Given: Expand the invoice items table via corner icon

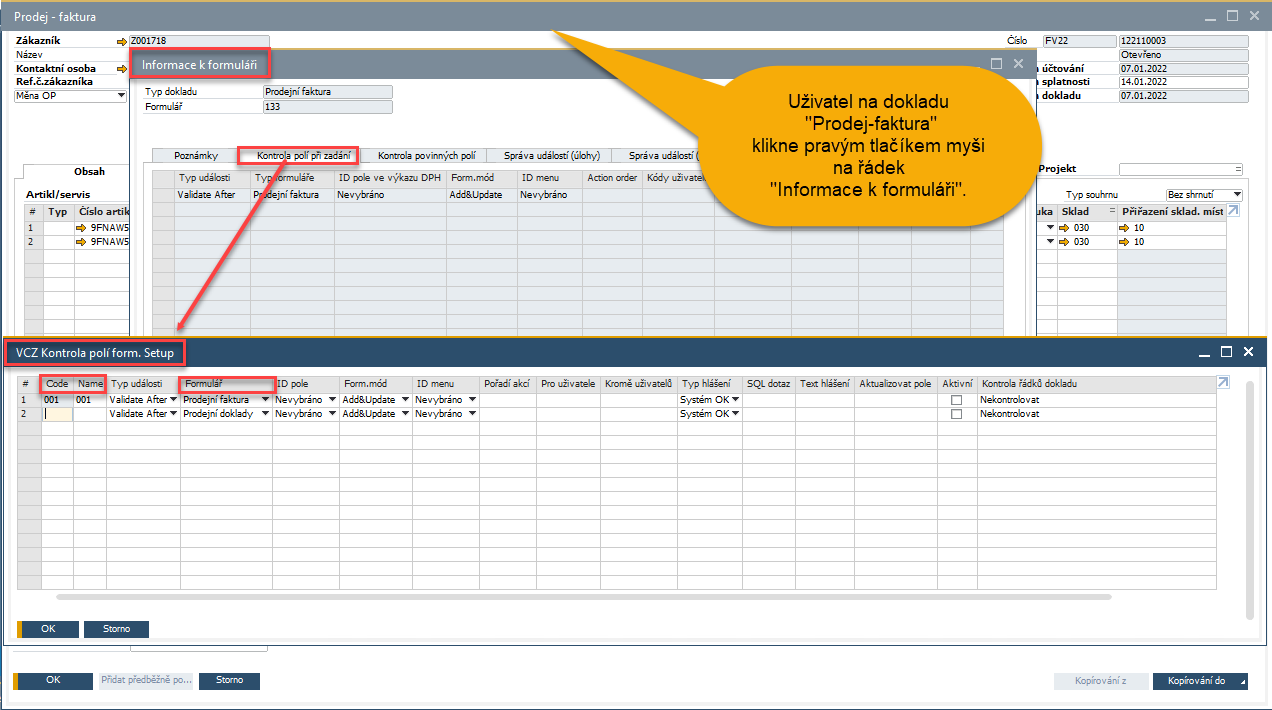Looking at the screenshot, I should pos(1233,211).
